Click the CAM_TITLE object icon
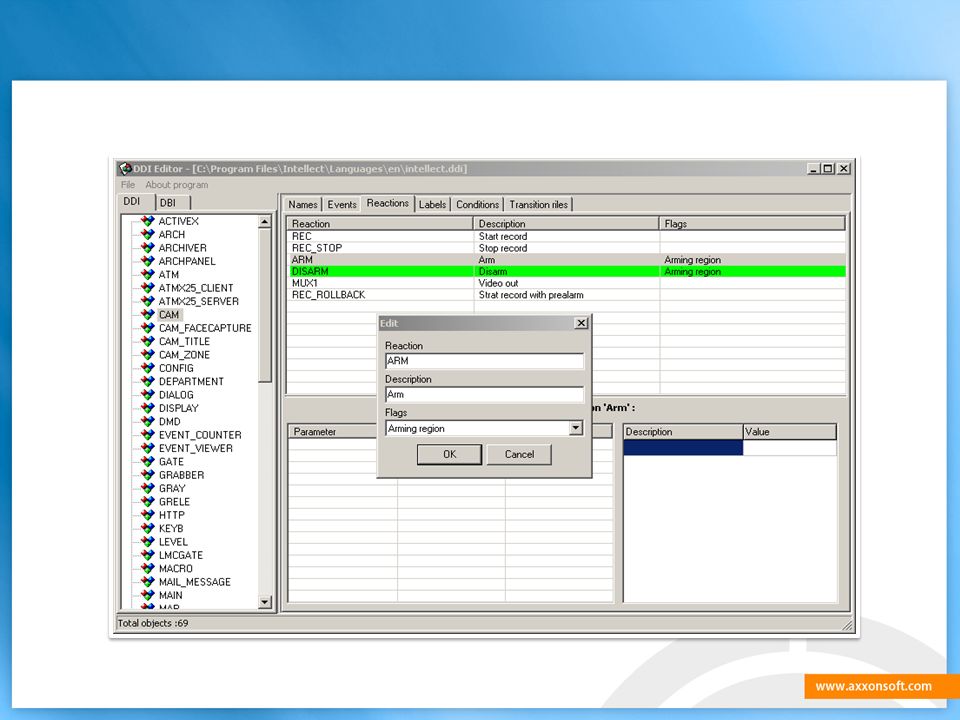 148,341
